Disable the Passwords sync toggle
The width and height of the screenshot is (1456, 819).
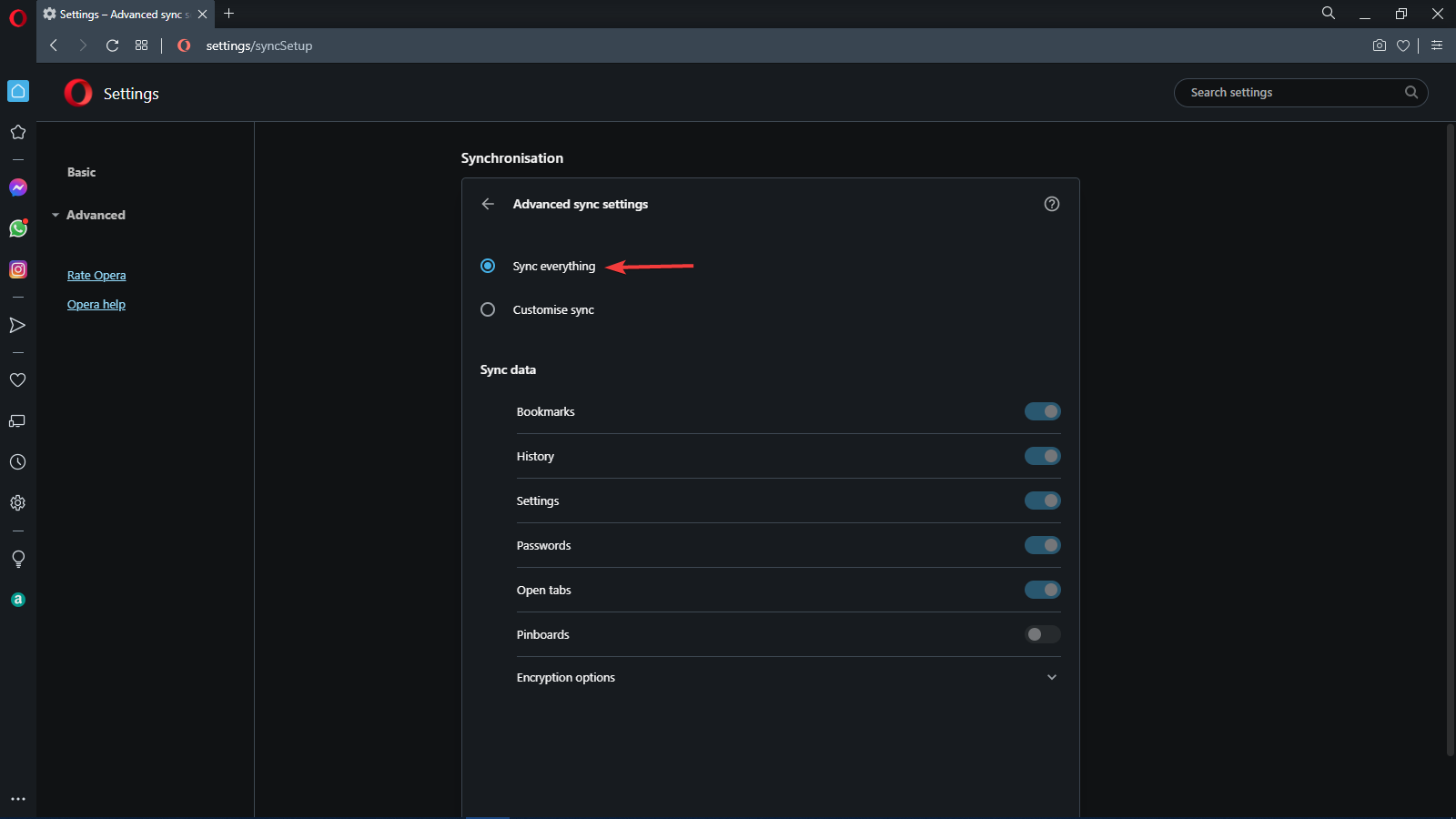[1043, 545]
